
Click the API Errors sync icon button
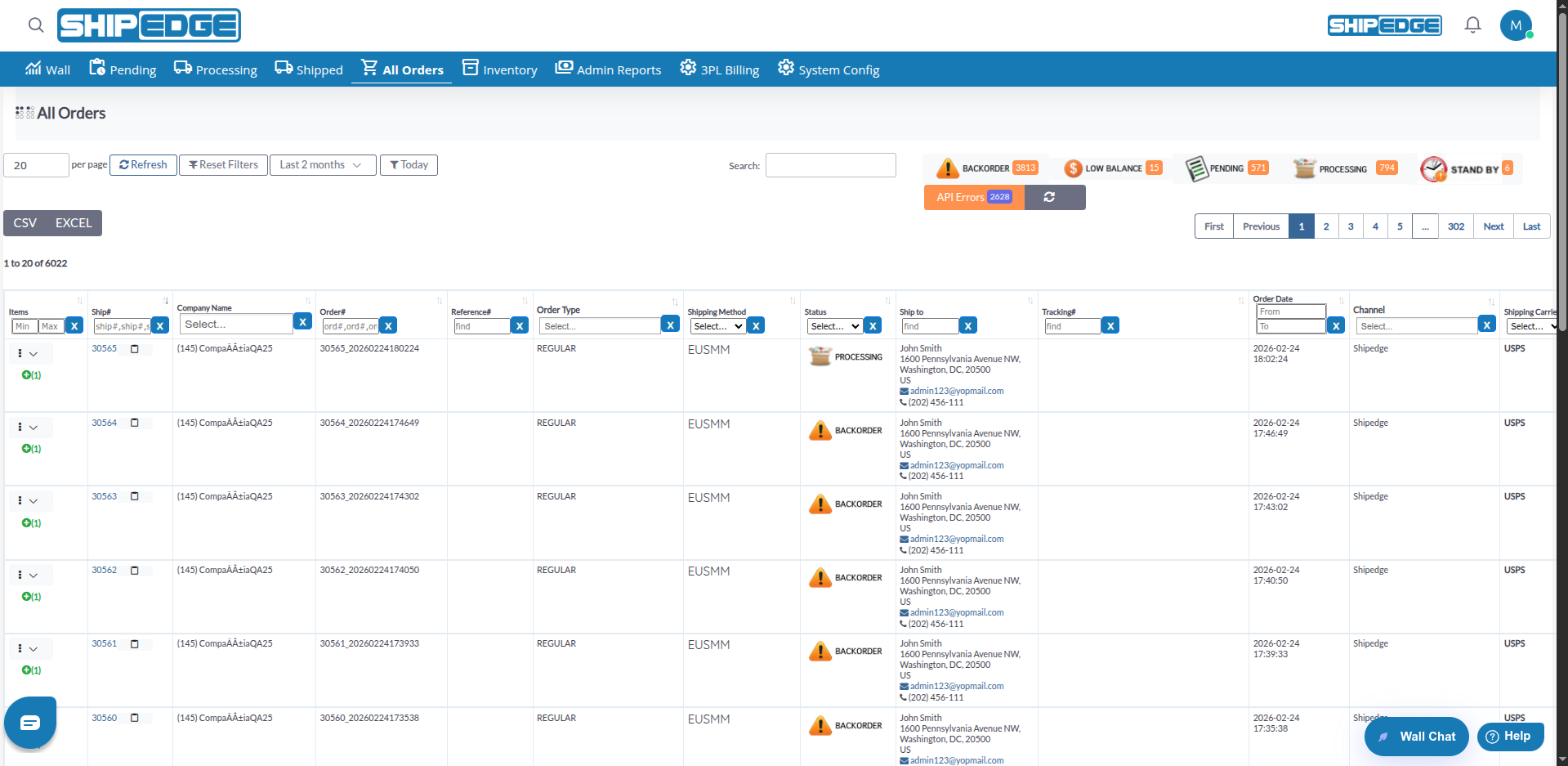[1050, 197]
